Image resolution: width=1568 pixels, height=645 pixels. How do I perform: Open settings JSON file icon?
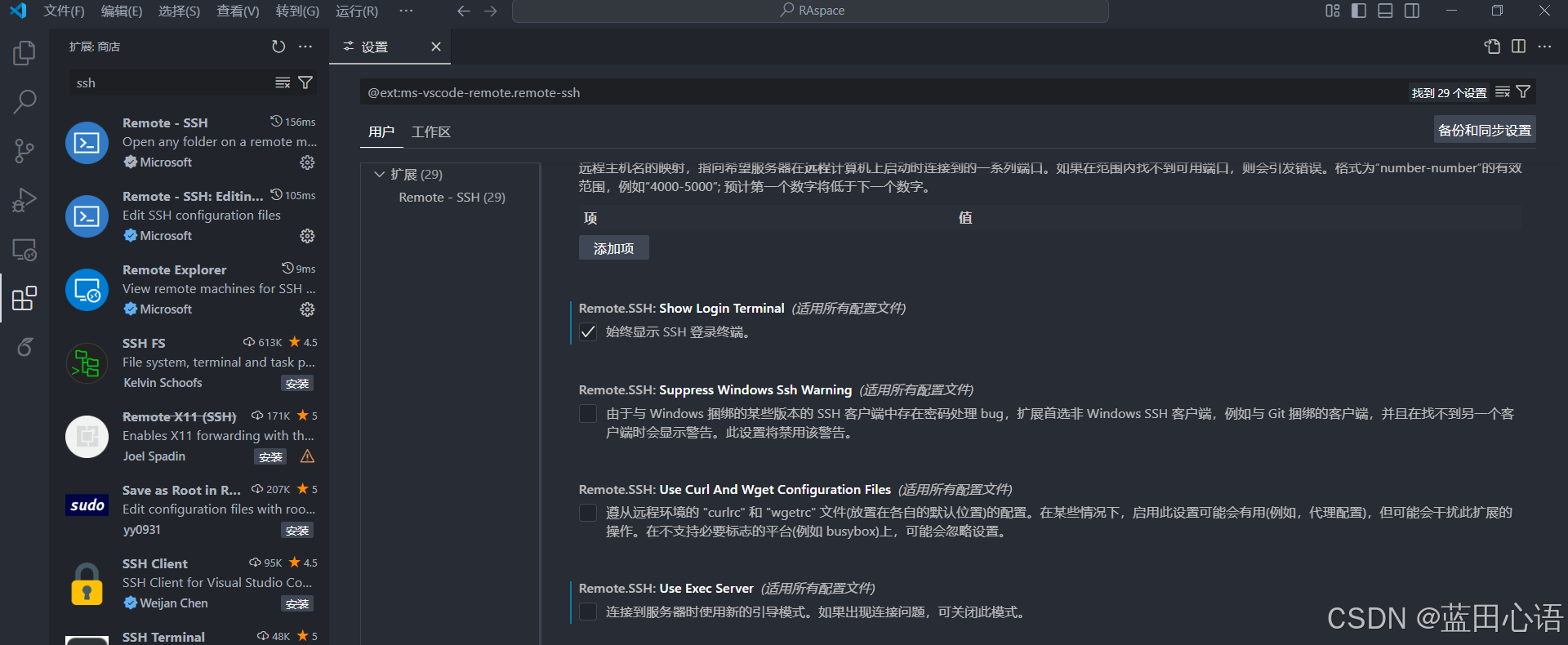point(1492,47)
